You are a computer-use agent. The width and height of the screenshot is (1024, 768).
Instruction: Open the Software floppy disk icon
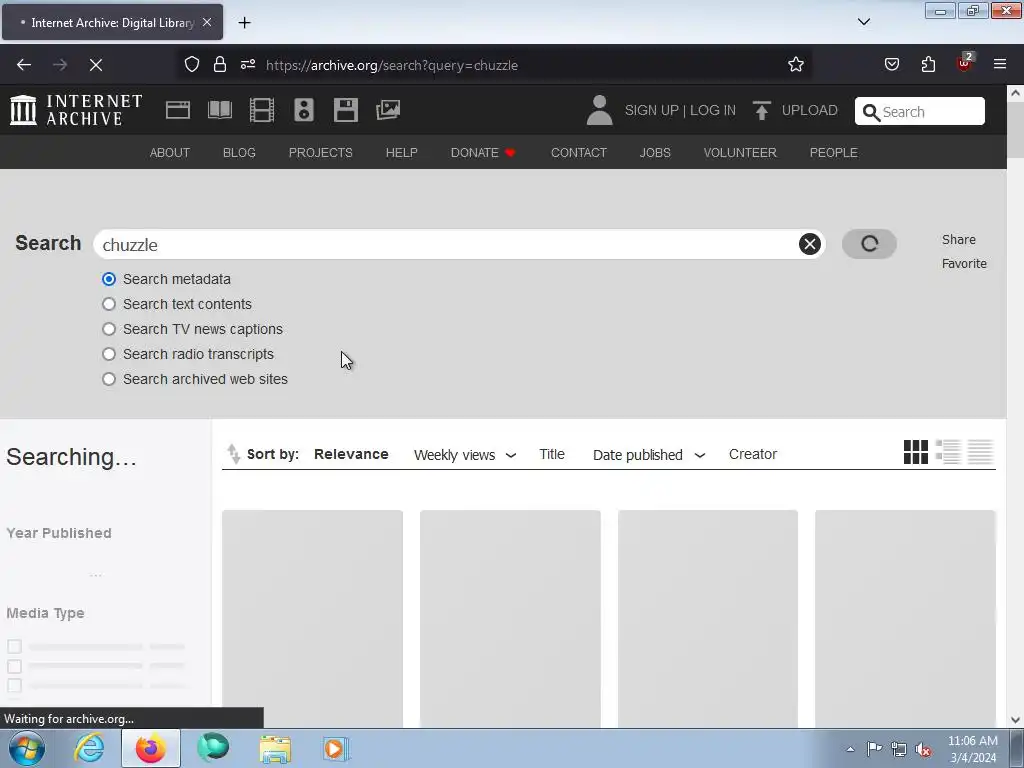click(x=345, y=110)
